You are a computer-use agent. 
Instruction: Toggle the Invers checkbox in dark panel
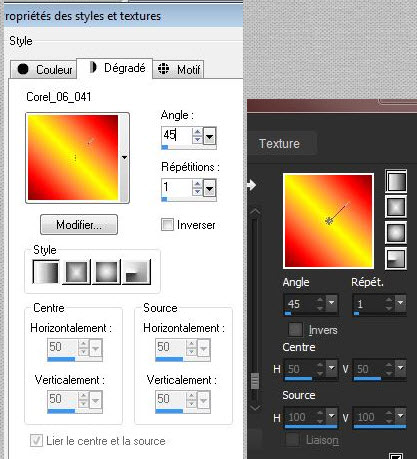click(x=295, y=330)
